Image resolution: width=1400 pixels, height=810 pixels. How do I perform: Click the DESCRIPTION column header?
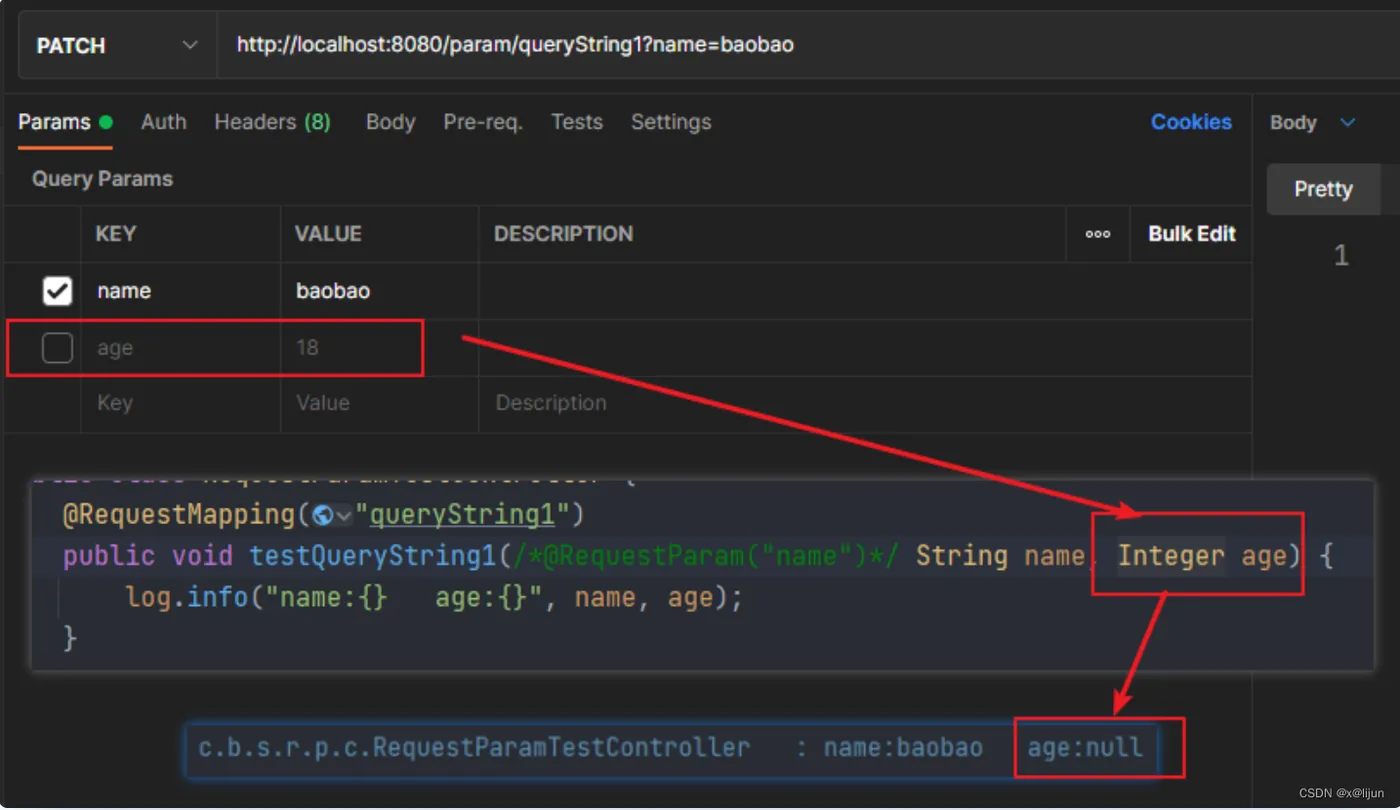[563, 234]
